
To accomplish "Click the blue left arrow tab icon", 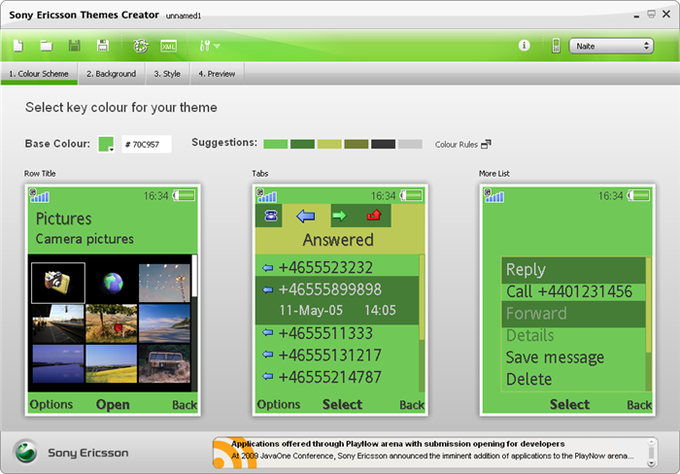I will click(306, 216).
